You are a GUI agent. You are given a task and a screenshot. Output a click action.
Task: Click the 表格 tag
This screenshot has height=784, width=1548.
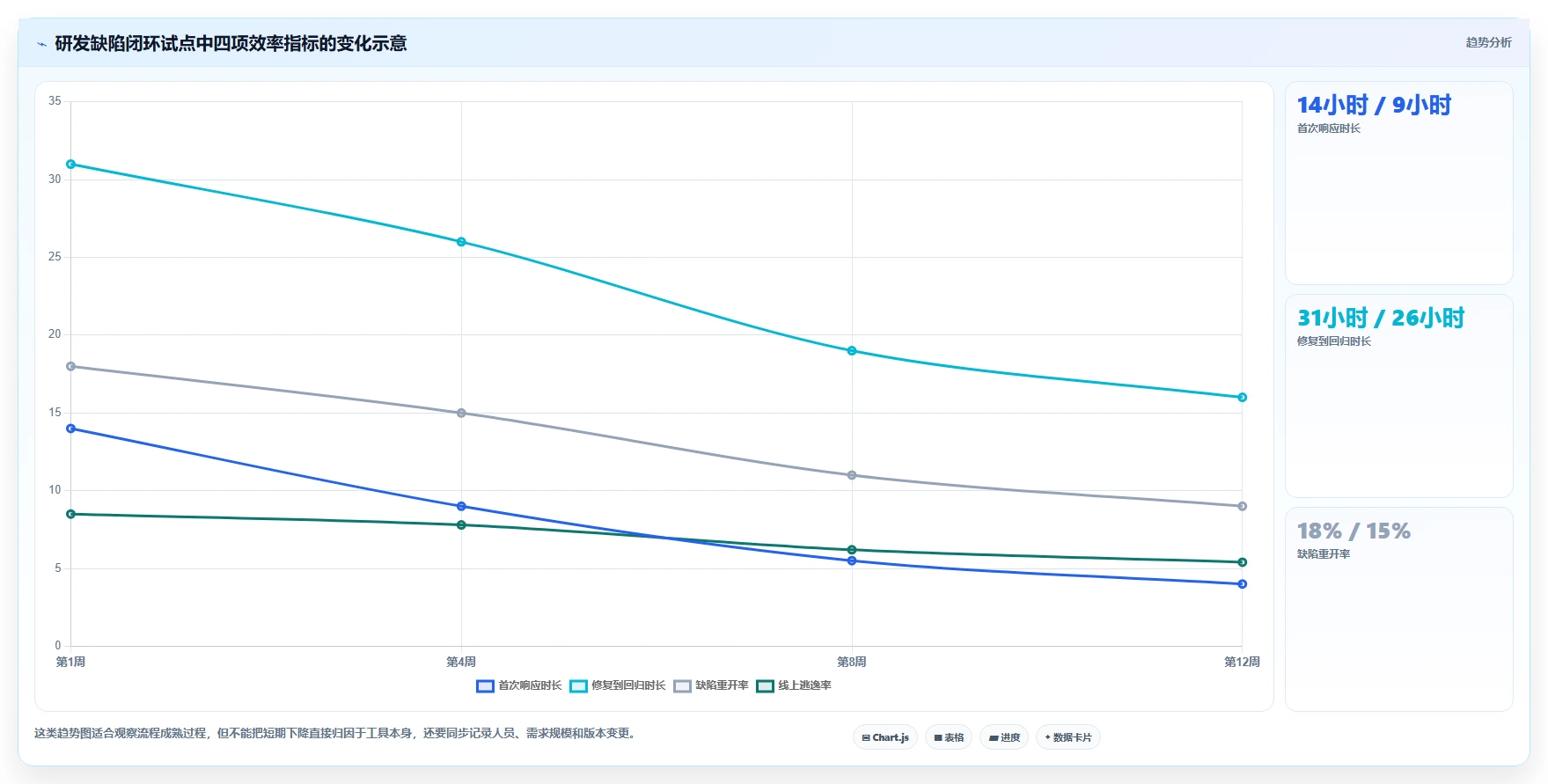949,737
